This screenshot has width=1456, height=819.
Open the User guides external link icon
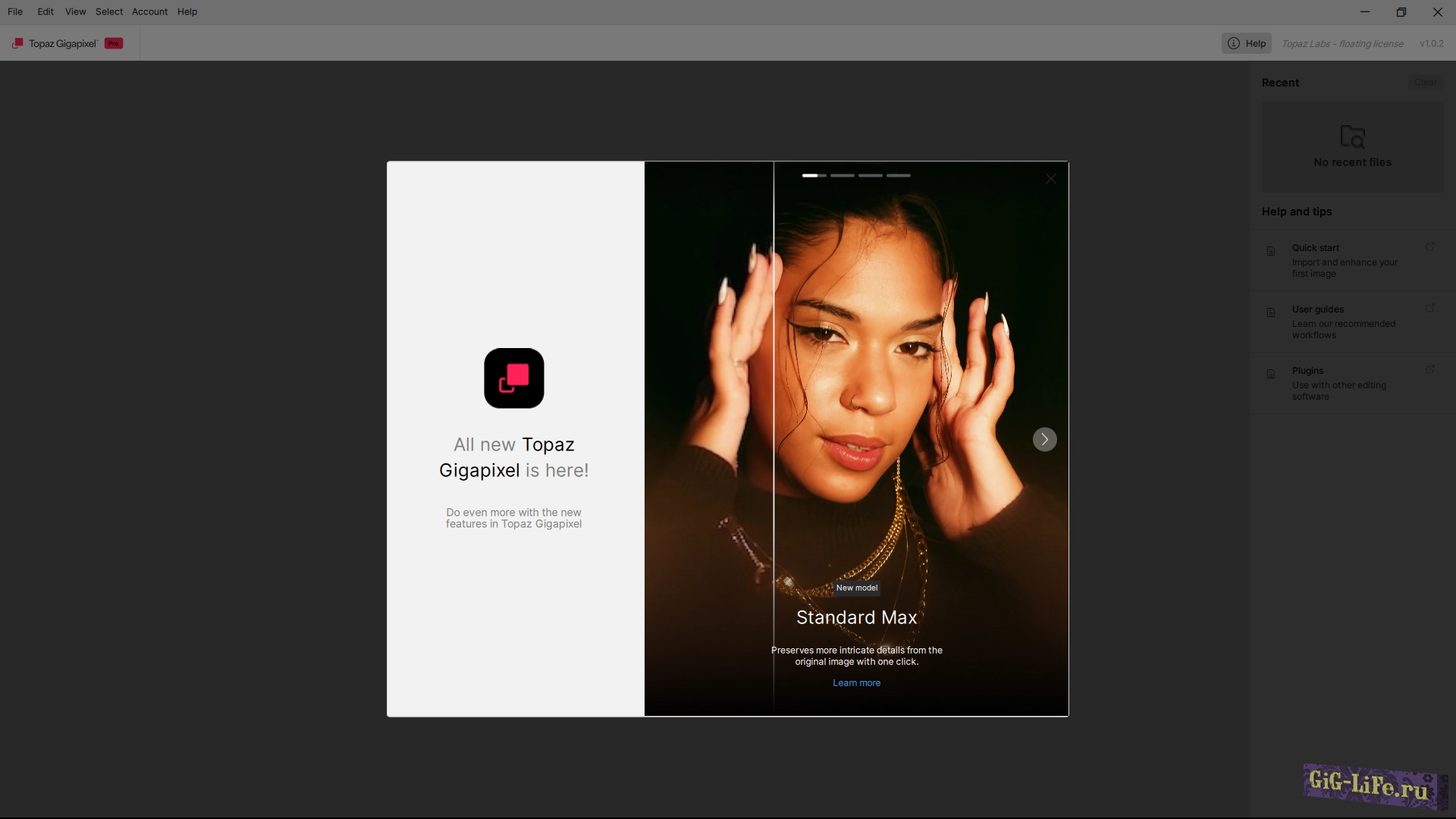tap(1429, 309)
